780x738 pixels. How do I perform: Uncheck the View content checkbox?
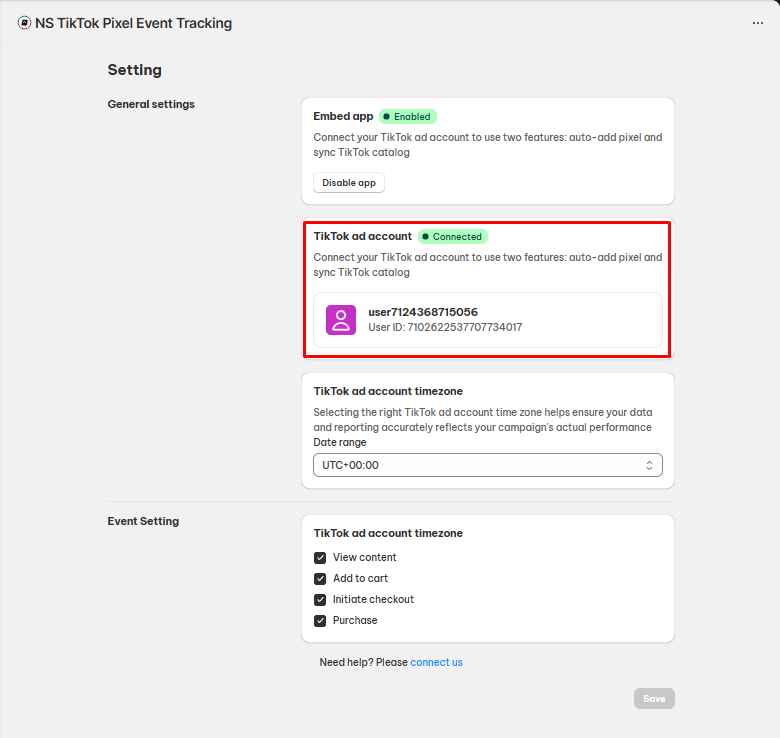pyautogui.click(x=320, y=557)
